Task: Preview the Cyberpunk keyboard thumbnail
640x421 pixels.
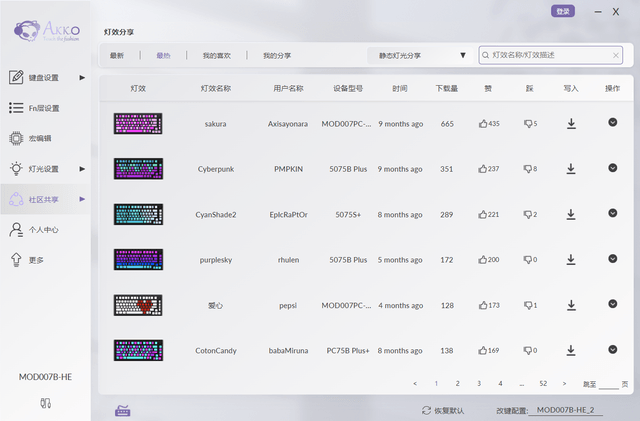Action: tap(138, 169)
